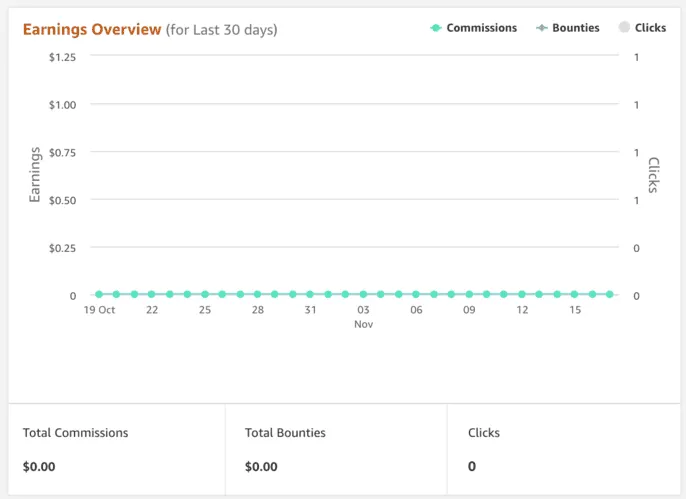The height and width of the screenshot is (499, 686).
Task: Click the data point above 22
Action: tap(151, 294)
